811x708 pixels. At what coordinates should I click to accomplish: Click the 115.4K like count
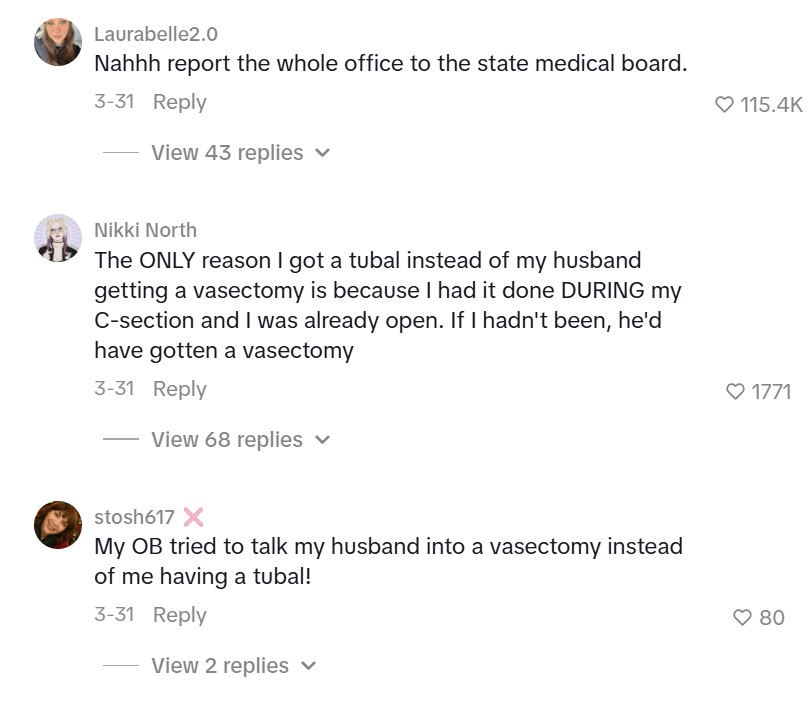pyautogui.click(x=771, y=104)
